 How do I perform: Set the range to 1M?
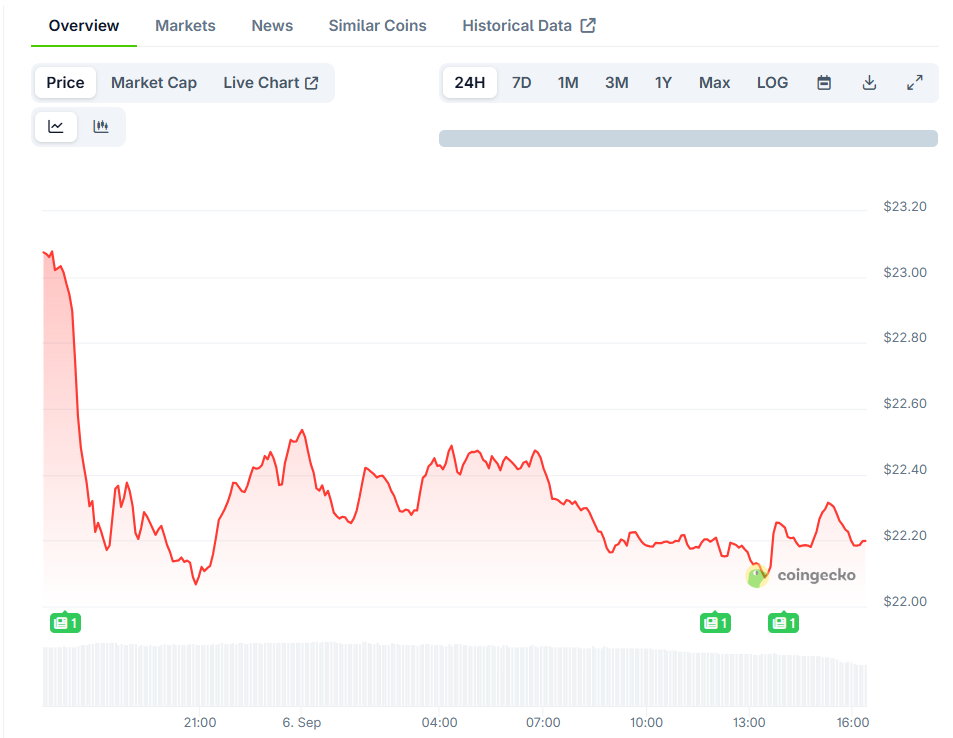click(x=568, y=83)
